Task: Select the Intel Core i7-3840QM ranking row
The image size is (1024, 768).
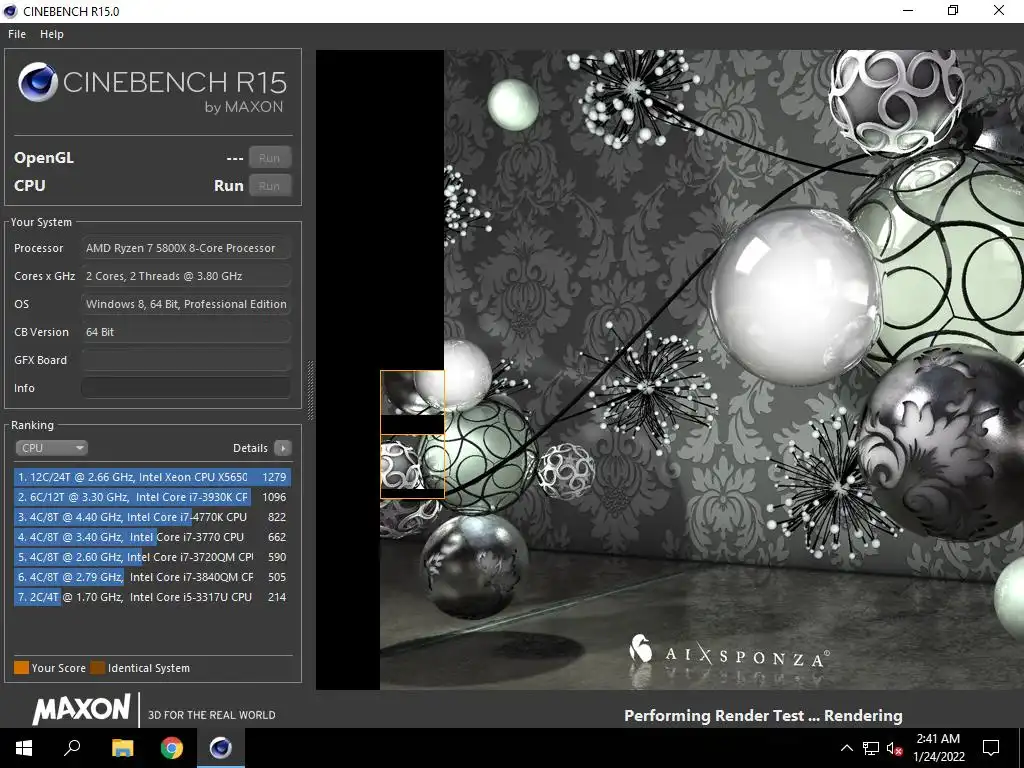Action: (152, 577)
